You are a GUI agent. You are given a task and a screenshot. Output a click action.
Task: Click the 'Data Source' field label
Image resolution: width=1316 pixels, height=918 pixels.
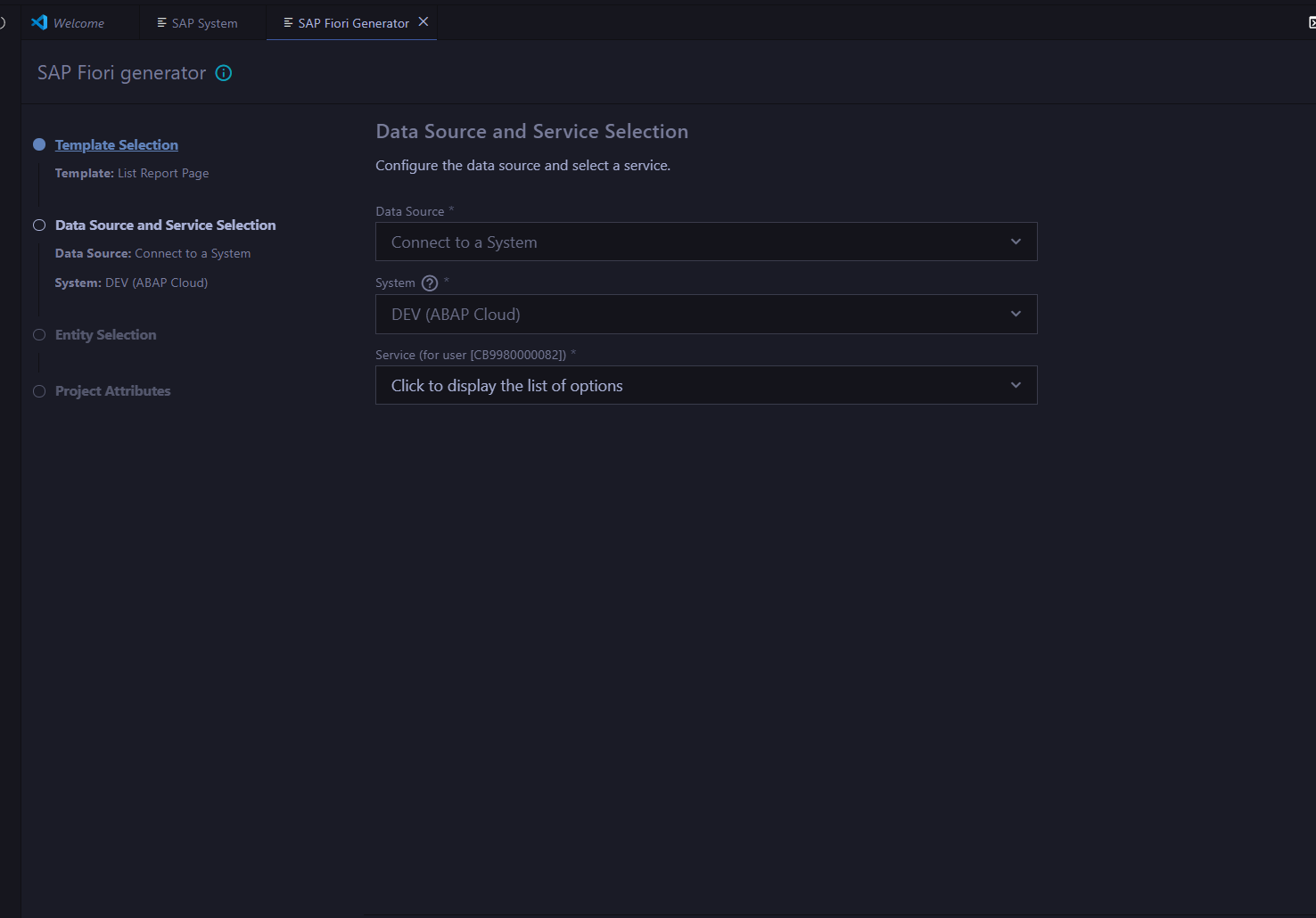pos(410,211)
